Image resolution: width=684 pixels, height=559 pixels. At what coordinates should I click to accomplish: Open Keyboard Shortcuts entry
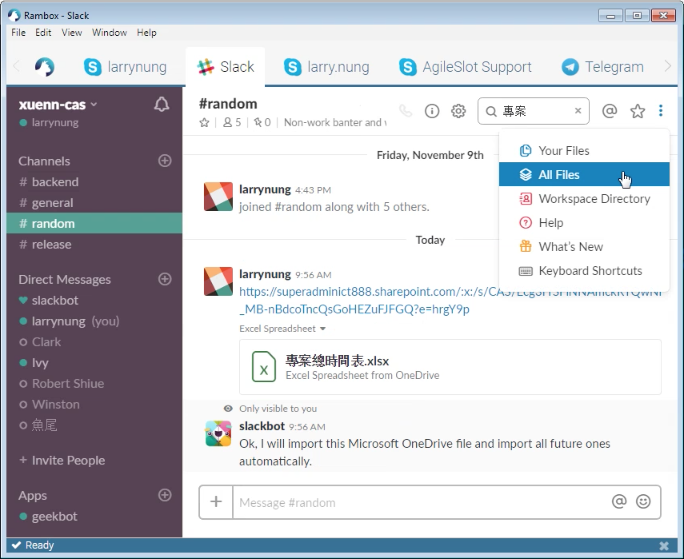click(x=584, y=271)
